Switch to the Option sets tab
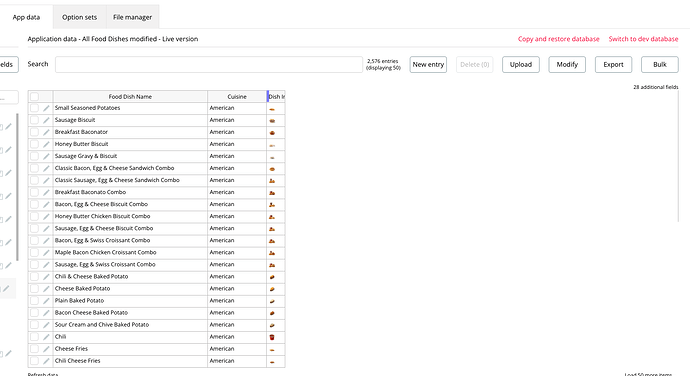The width and height of the screenshot is (690, 376). click(x=79, y=17)
